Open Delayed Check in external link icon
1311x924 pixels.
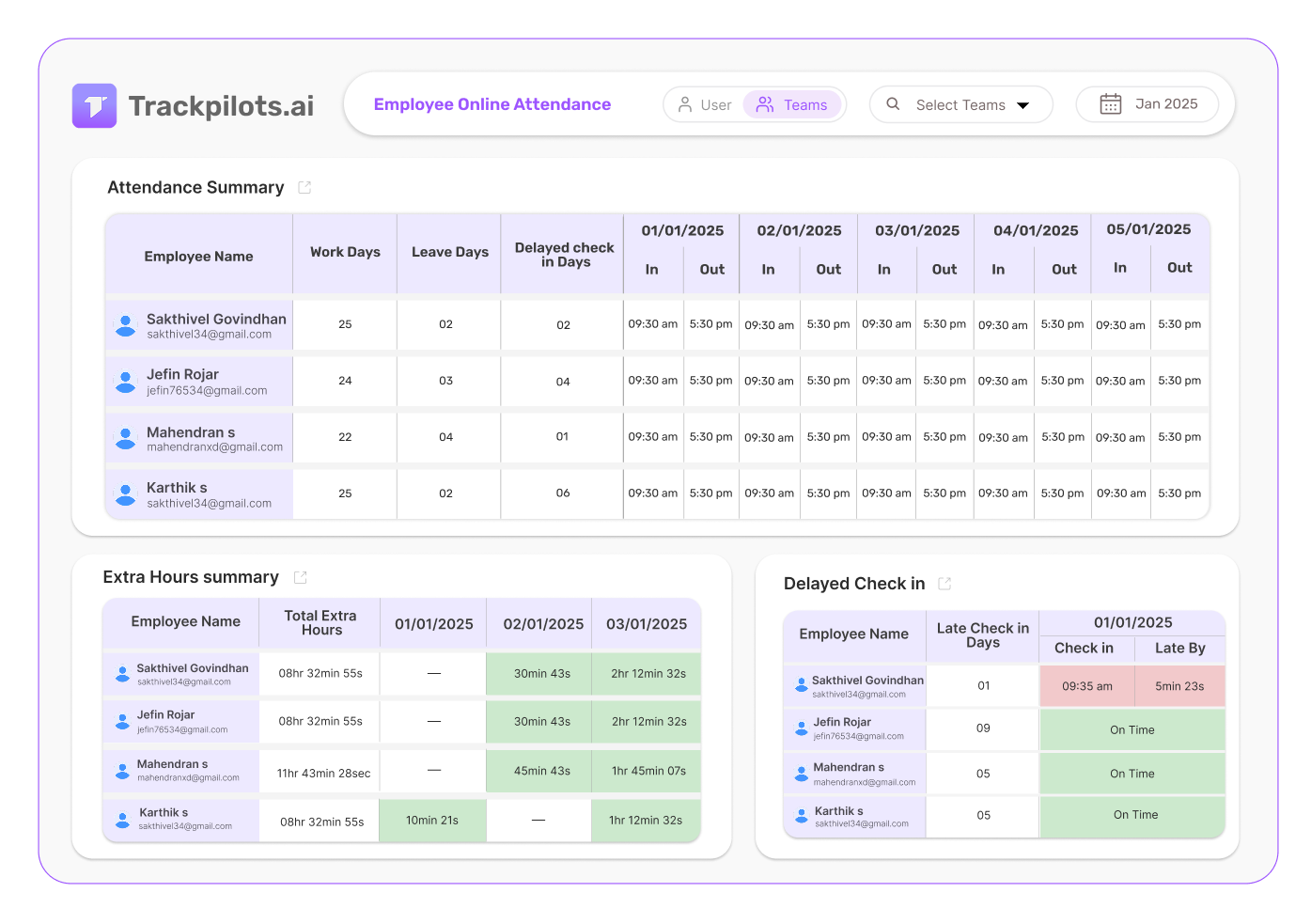click(x=944, y=584)
